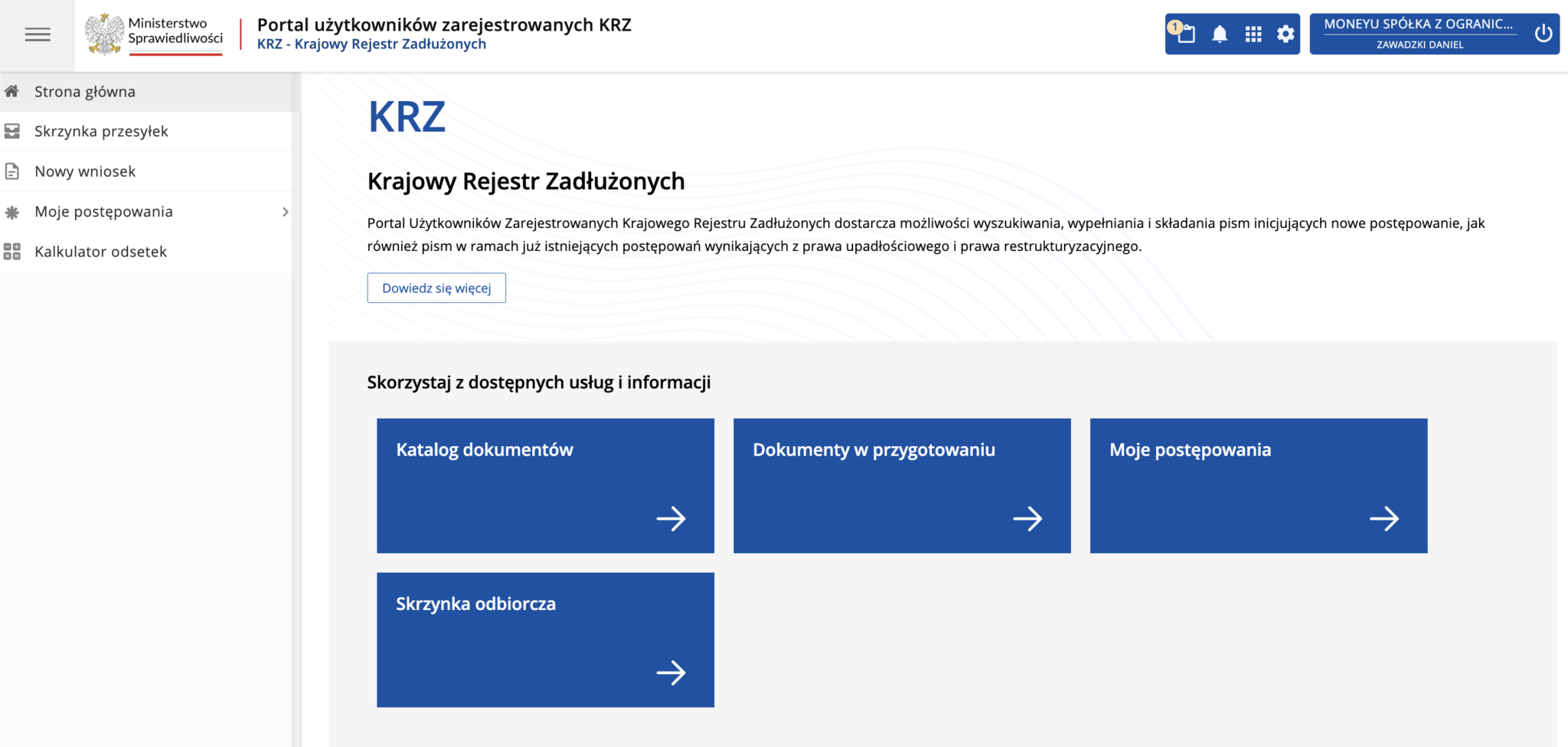The height and width of the screenshot is (747, 1568).
Task: Click the ZAWADZKI DANIEL user name
Action: pyautogui.click(x=1419, y=44)
